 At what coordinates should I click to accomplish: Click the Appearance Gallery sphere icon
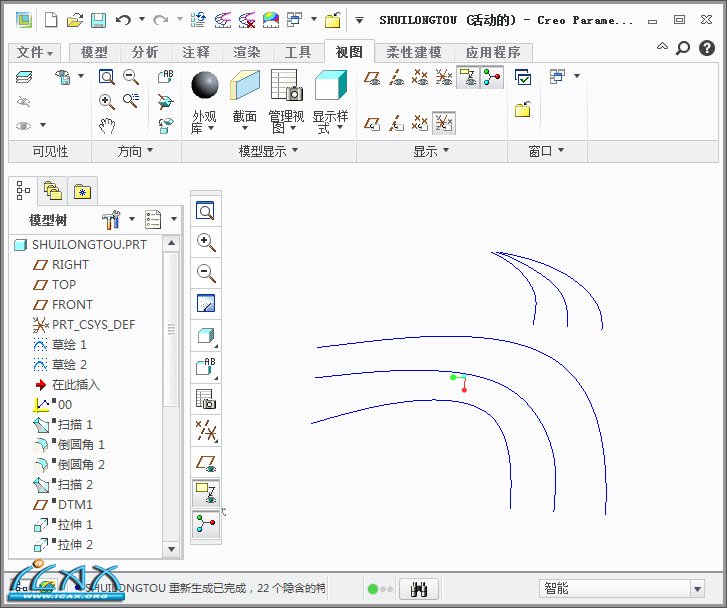point(204,86)
